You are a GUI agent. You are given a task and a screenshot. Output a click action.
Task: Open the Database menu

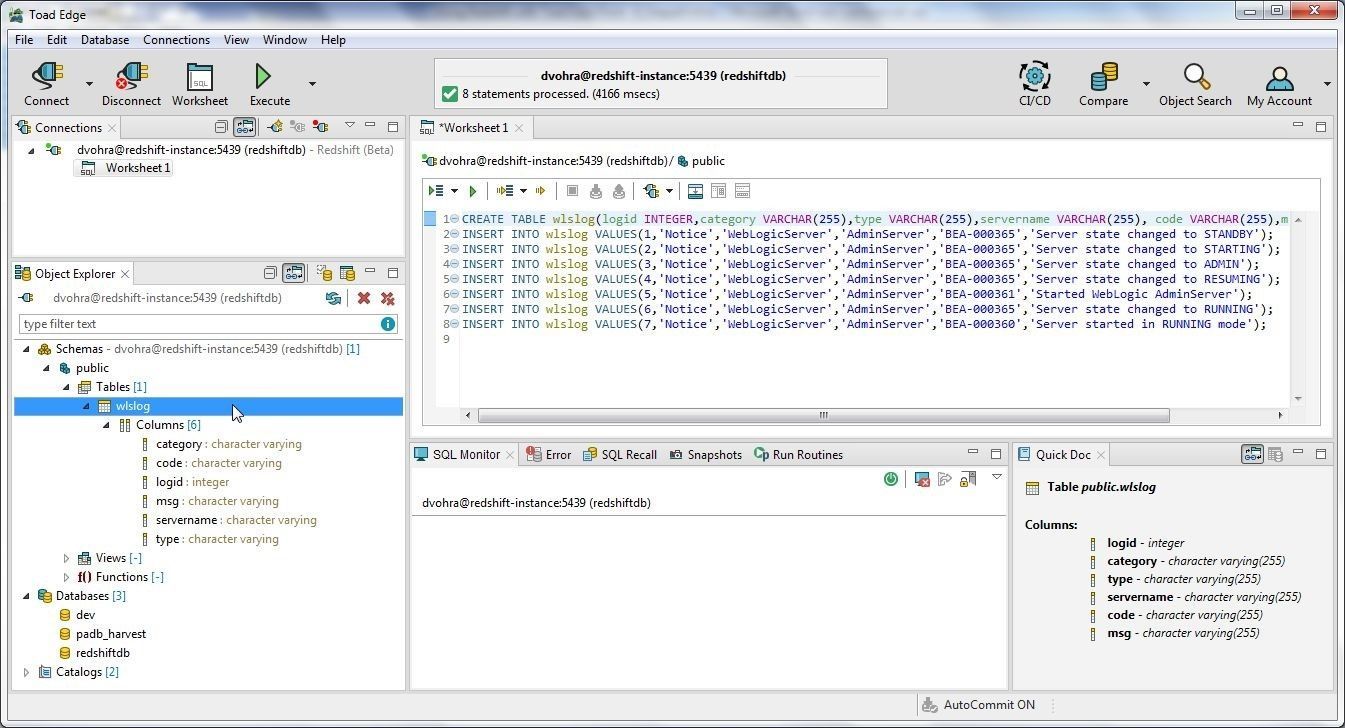click(105, 40)
